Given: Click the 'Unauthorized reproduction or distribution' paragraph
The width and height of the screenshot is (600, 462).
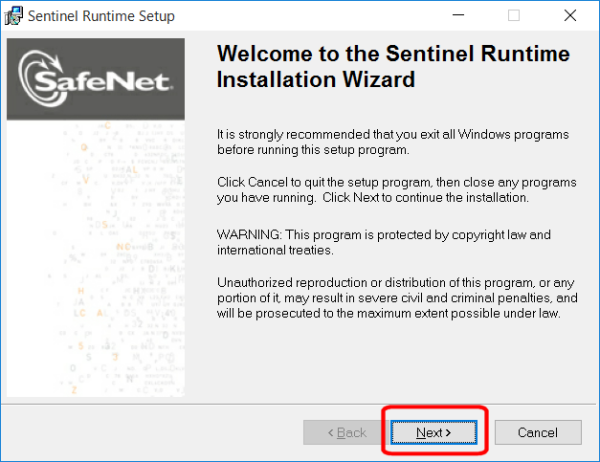Looking at the screenshot, I should [397, 298].
